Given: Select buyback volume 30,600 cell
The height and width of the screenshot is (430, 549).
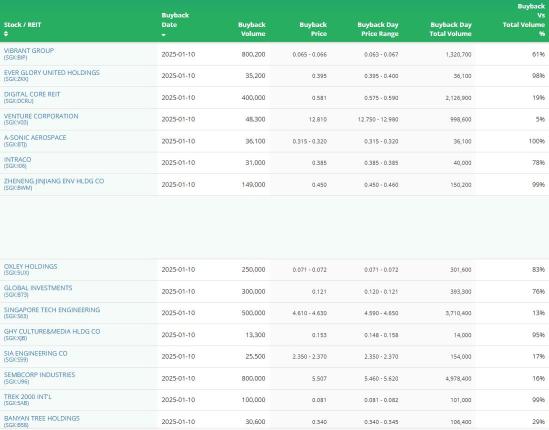Looking at the screenshot, I should click(255, 422).
